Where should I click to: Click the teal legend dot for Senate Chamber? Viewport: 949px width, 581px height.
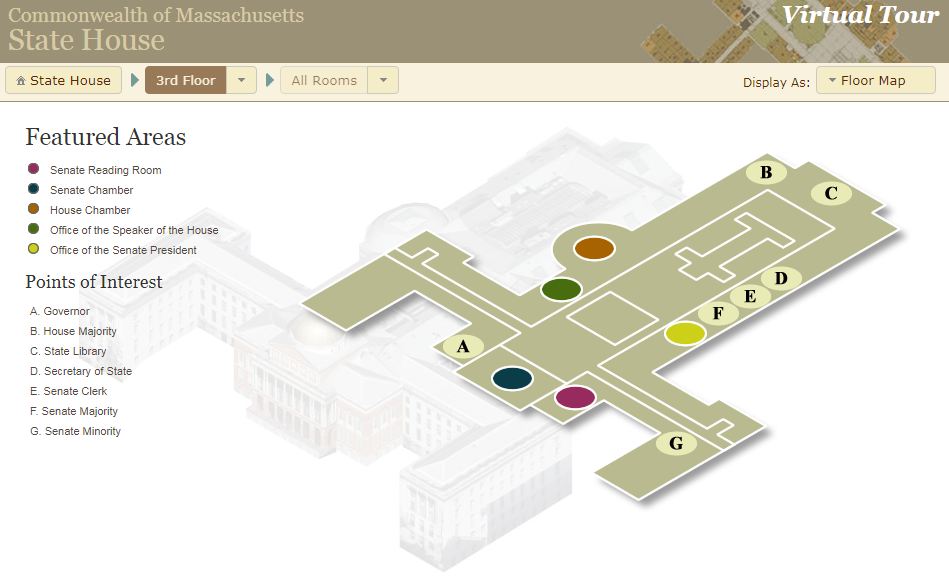(33, 189)
